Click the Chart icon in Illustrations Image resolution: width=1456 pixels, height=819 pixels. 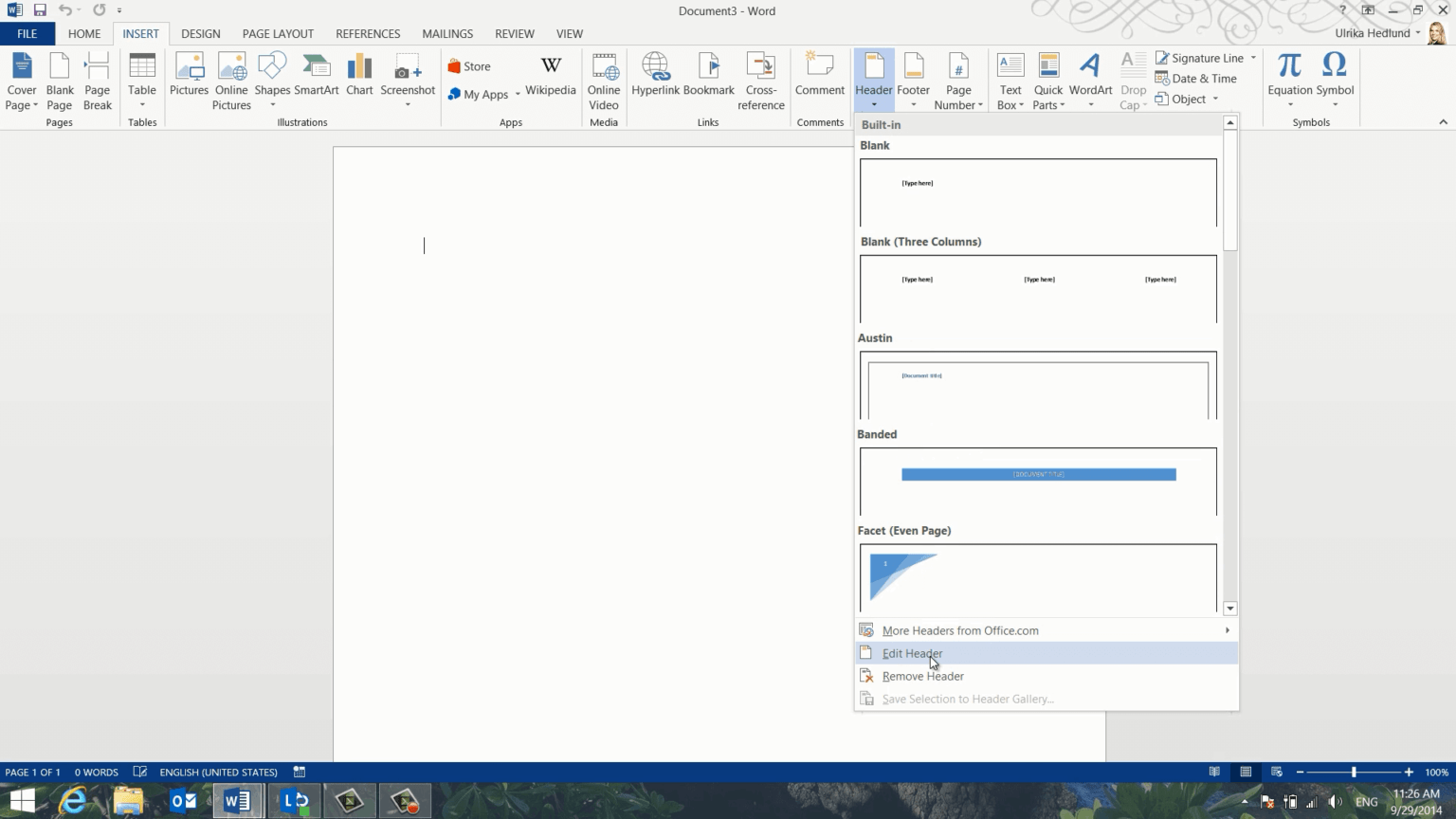click(x=359, y=76)
